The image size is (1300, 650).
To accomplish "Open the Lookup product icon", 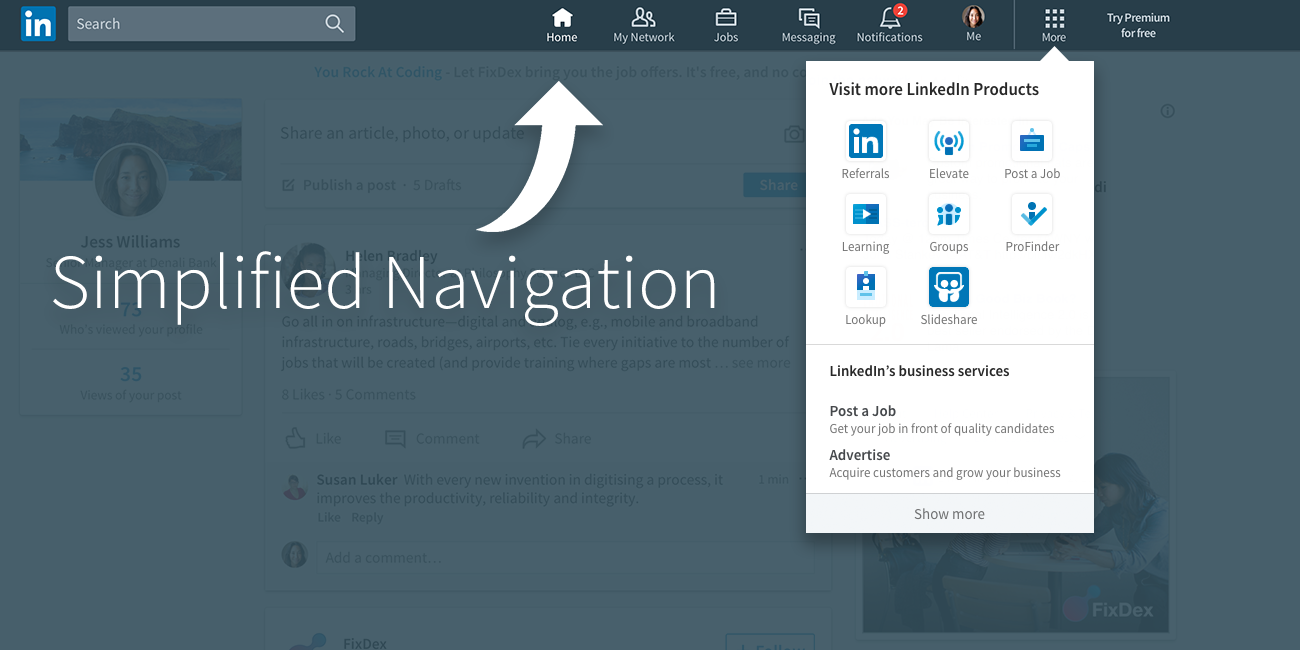I will click(865, 287).
